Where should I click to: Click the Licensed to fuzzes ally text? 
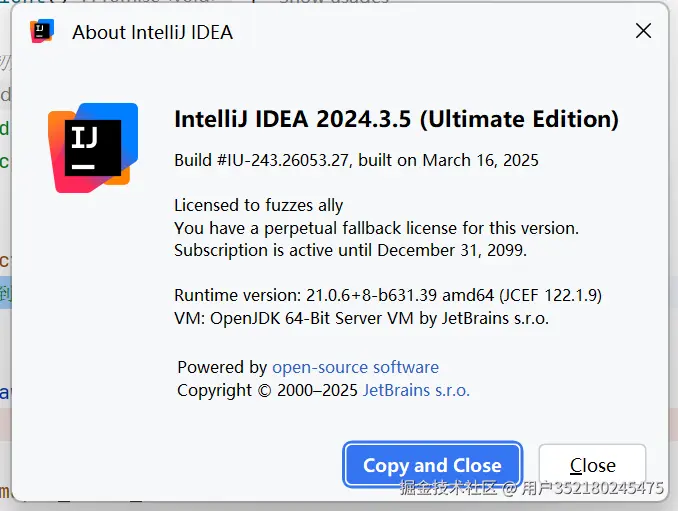(258, 205)
